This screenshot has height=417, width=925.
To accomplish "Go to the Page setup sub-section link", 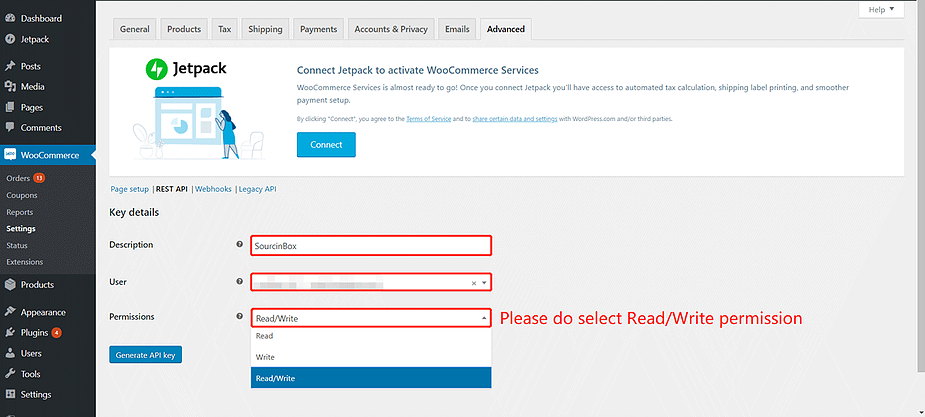I will click(130, 189).
